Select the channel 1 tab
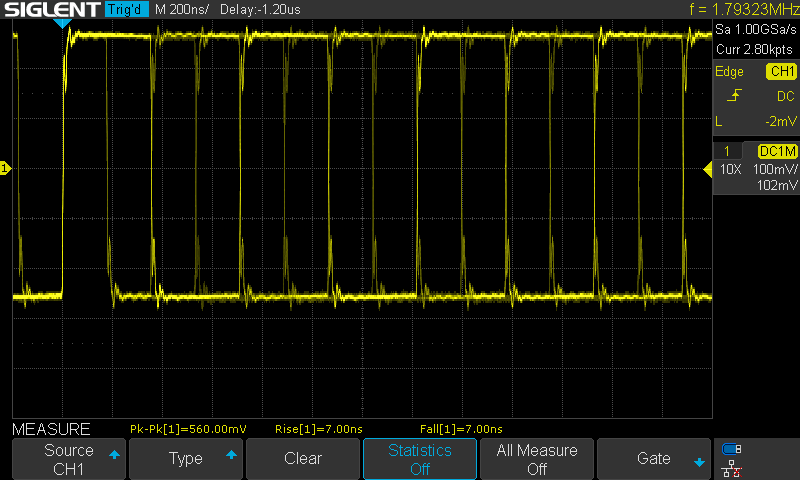Screen dimensions: 800x480 click(726, 151)
